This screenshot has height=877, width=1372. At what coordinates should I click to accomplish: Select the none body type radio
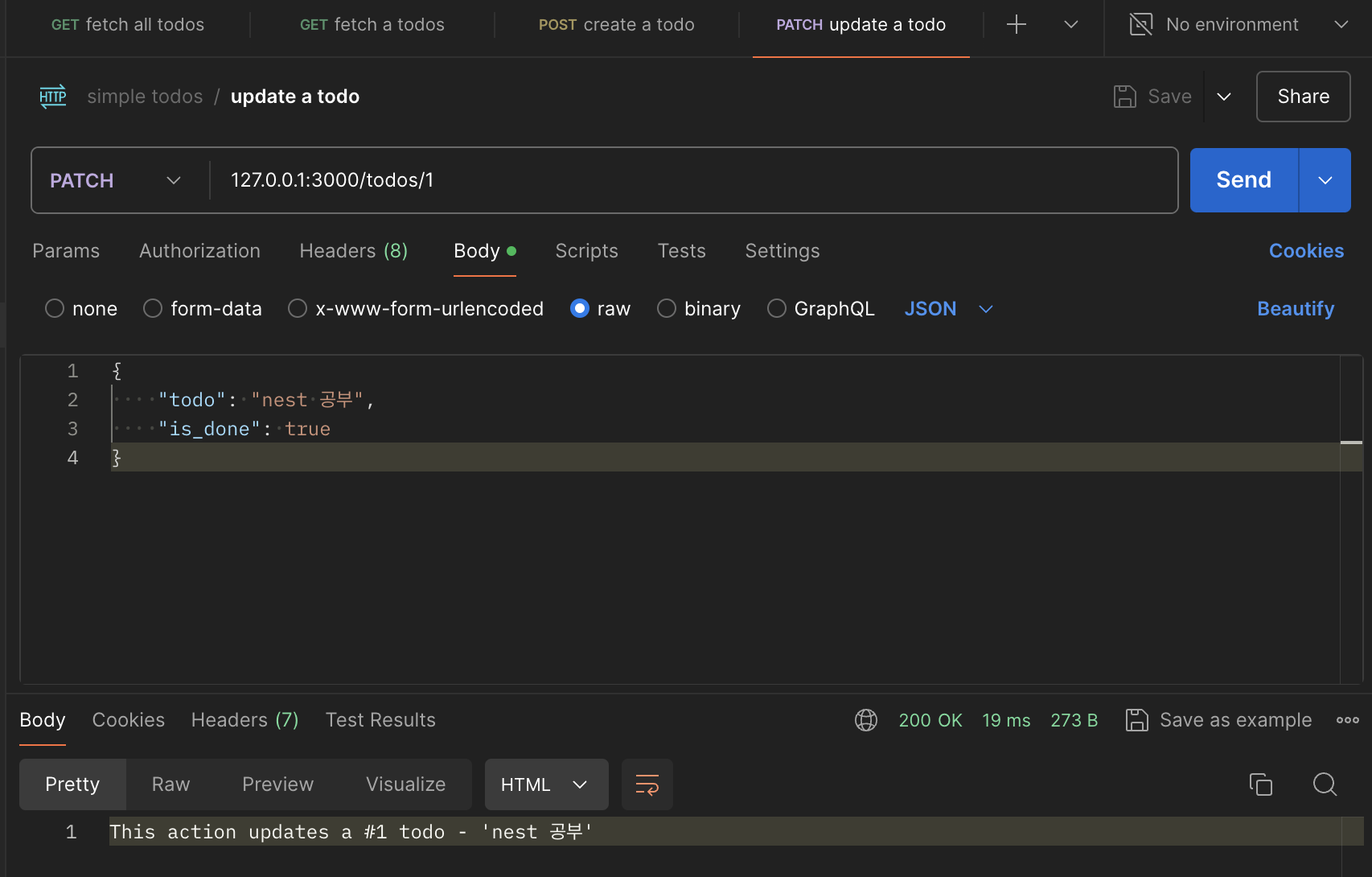tap(55, 309)
